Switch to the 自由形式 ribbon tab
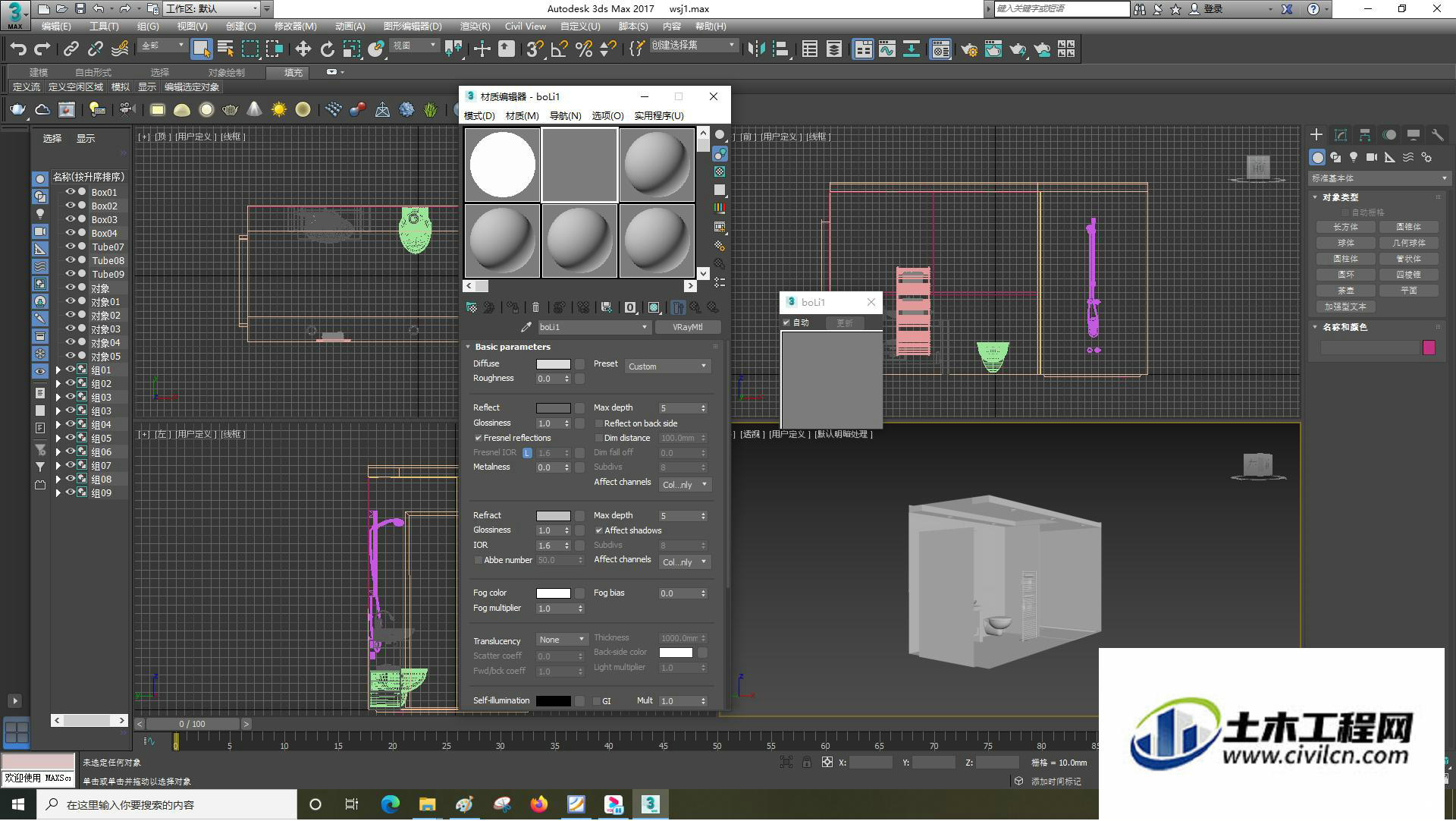This screenshot has height=821, width=1456. pyautogui.click(x=93, y=72)
